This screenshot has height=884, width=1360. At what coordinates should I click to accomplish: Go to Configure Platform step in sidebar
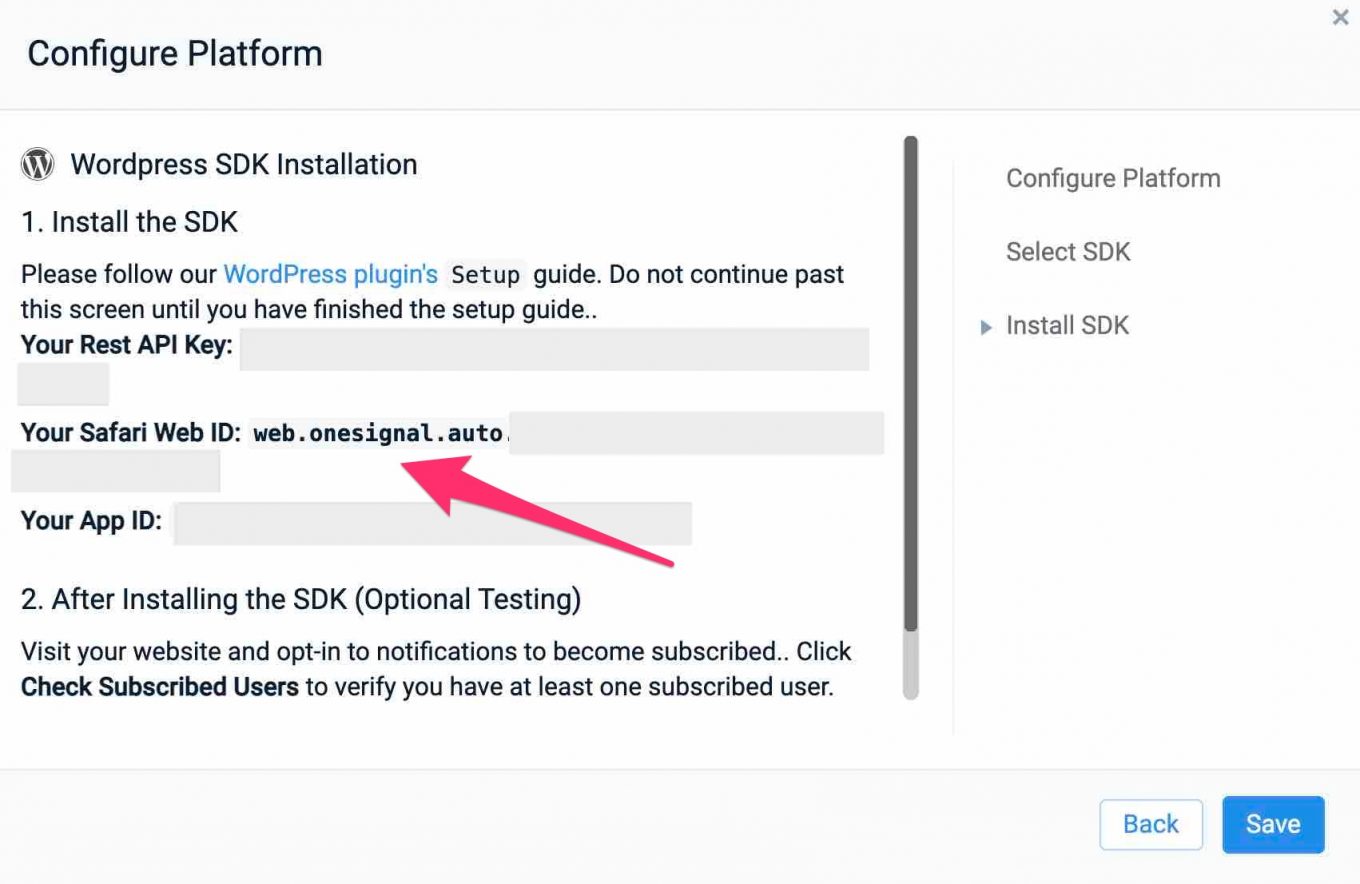[1112, 178]
